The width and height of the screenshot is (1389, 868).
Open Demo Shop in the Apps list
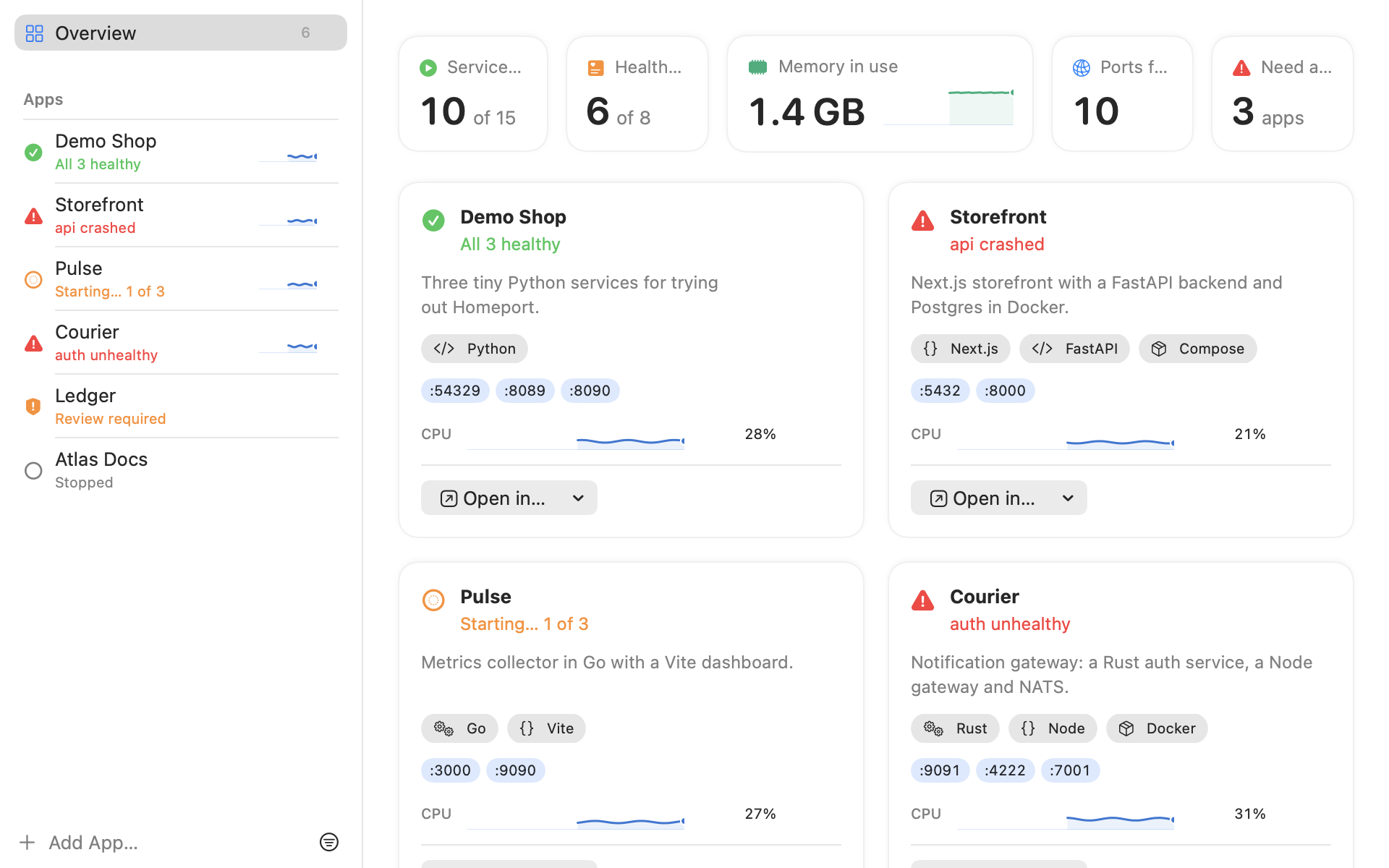181,152
